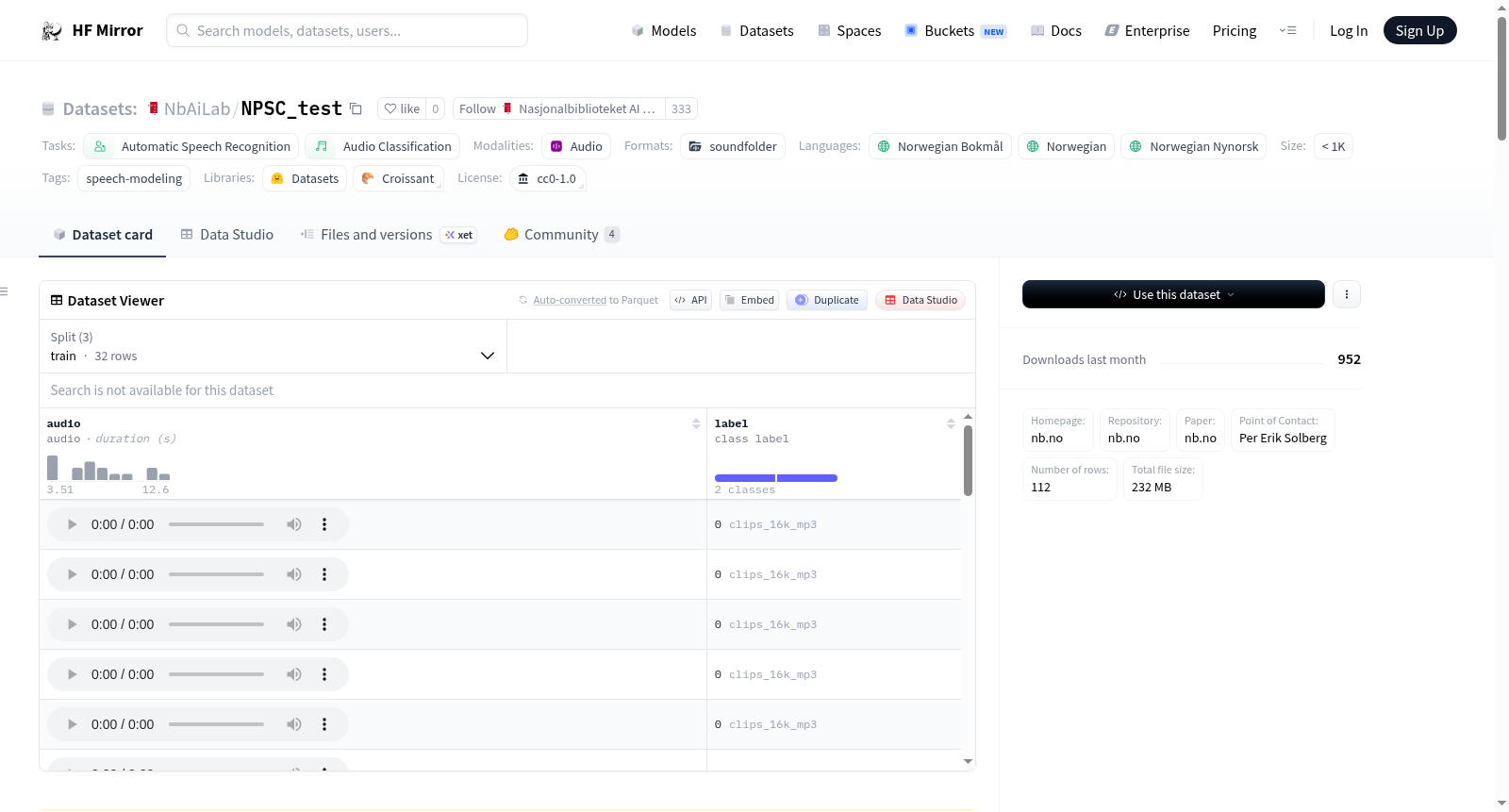
Task: Click the Duplicate button
Action: (x=827, y=300)
